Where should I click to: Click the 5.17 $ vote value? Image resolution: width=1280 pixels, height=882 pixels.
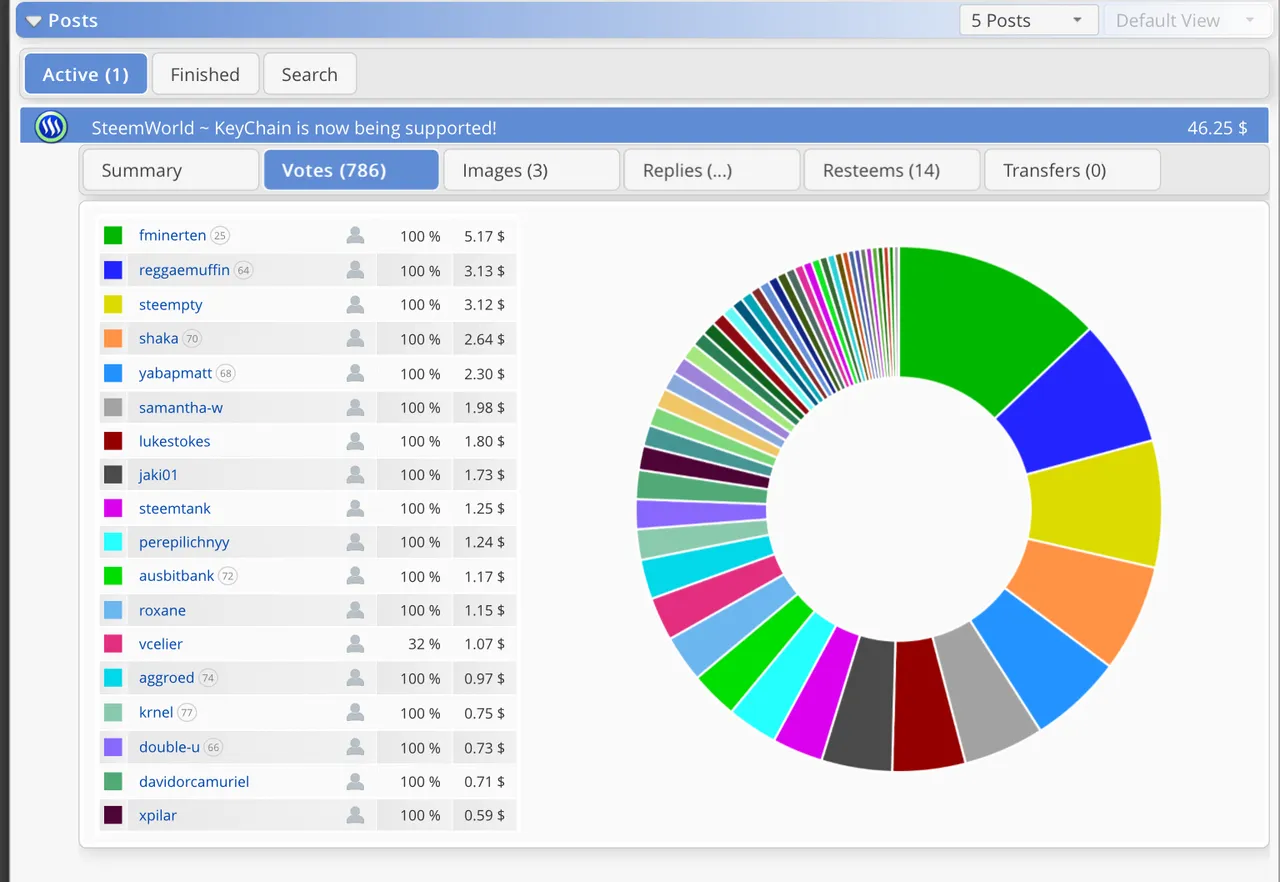(x=484, y=236)
